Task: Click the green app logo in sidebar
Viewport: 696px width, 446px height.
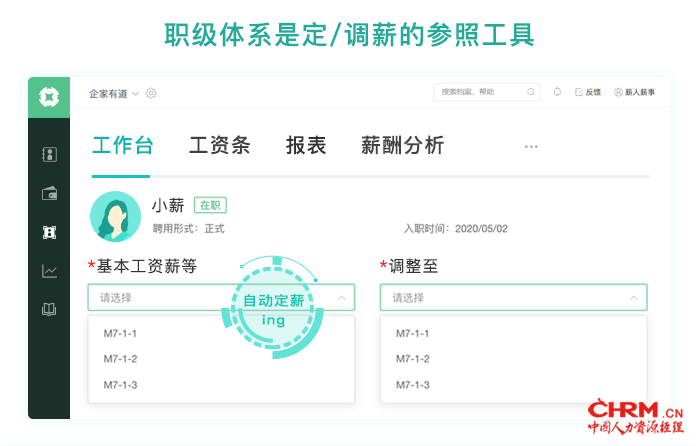Action: coord(48,97)
